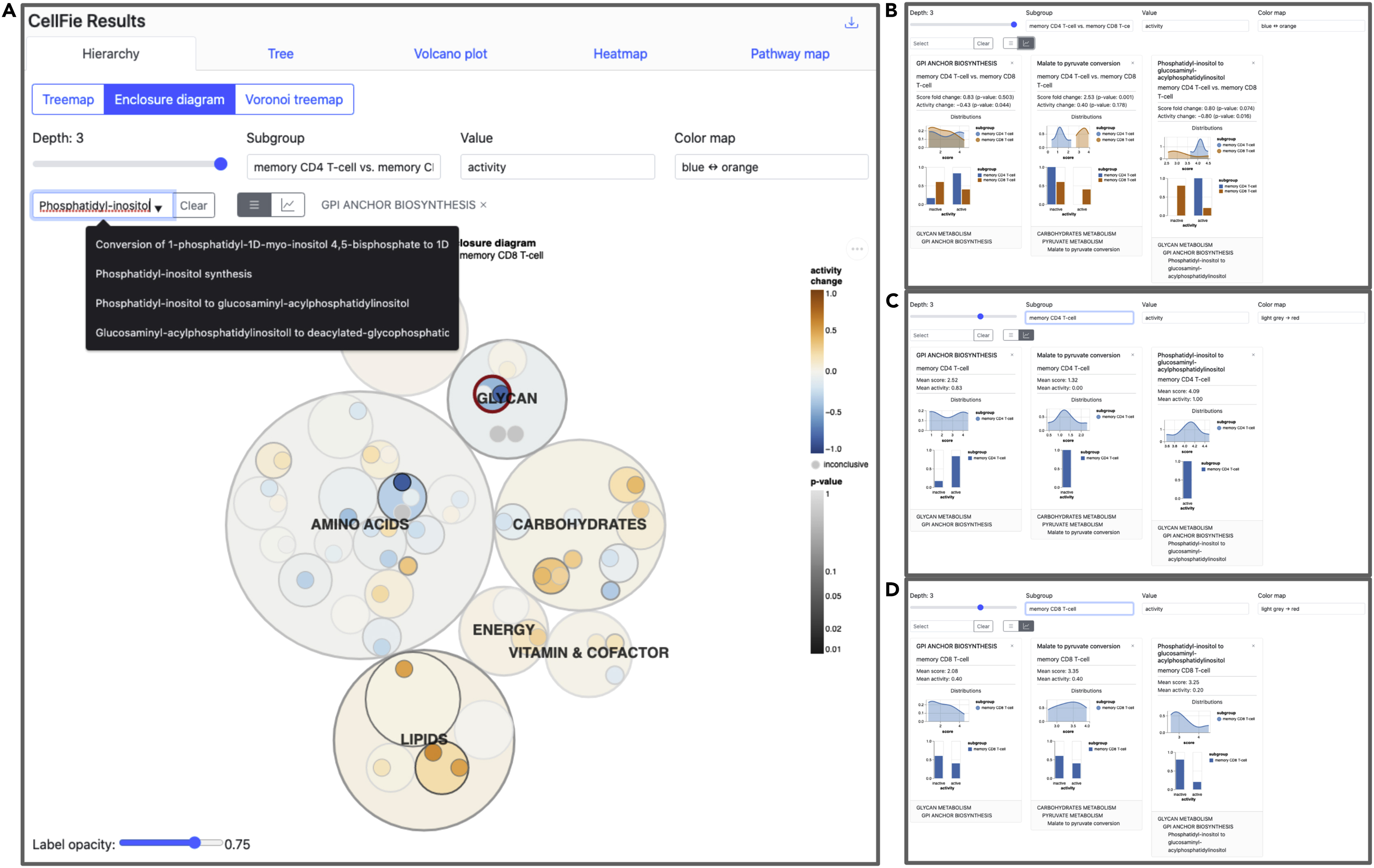The width and height of the screenshot is (1374, 868).
Task: Click the Label opacity slider handle
Action: tap(194, 843)
